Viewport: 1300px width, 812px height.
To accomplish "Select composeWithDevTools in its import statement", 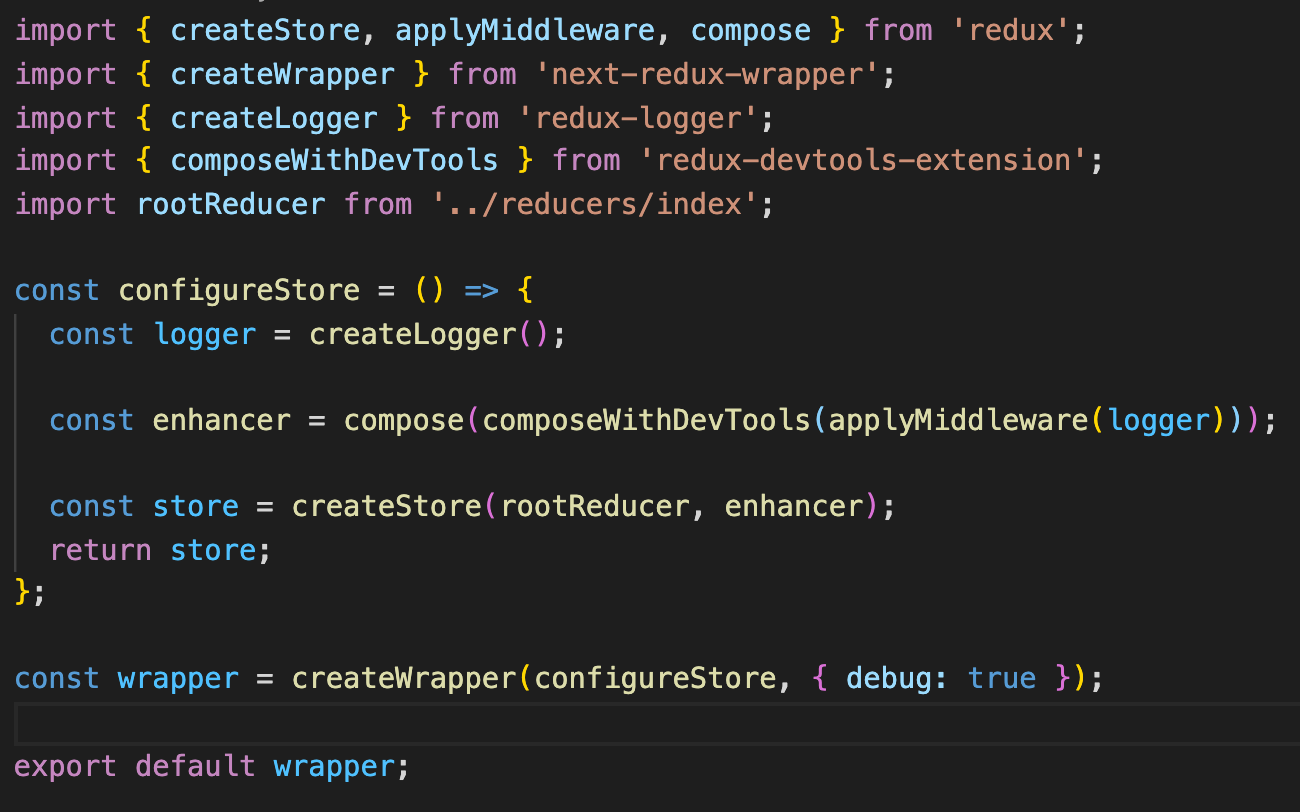I will tap(334, 160).
